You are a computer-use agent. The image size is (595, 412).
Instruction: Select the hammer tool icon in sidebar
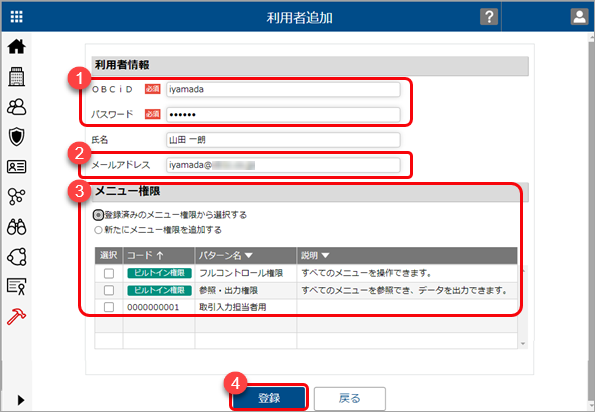pyautogui.click(x=16, y=316)
